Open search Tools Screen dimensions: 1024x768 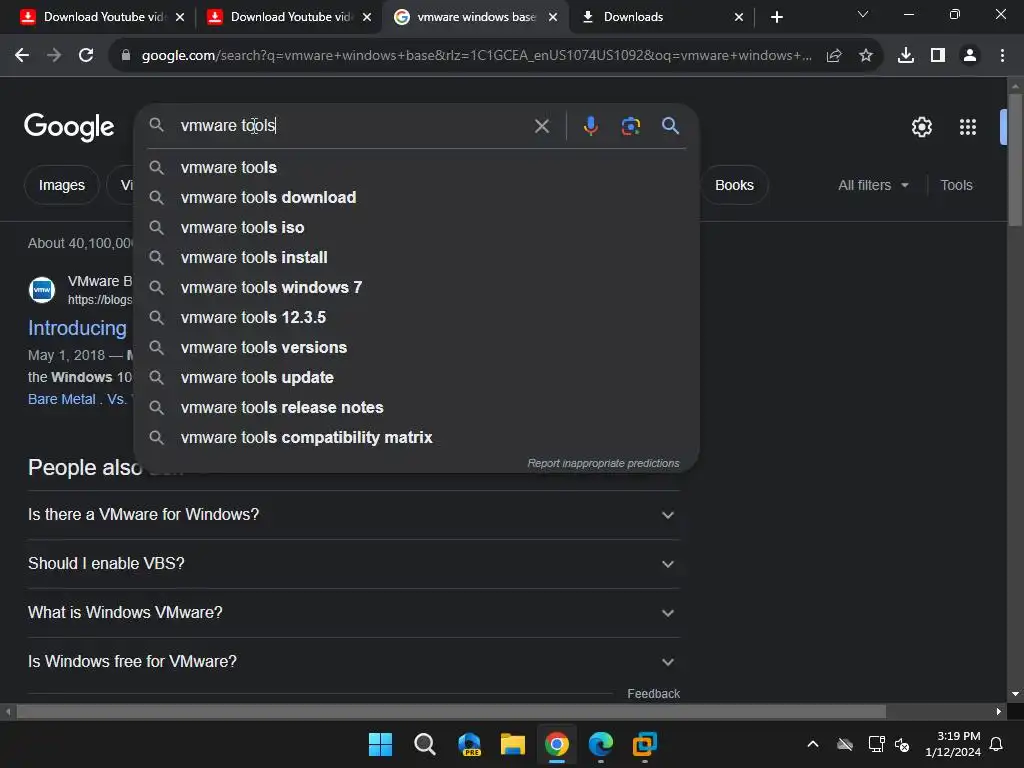[x=956, y=185]
